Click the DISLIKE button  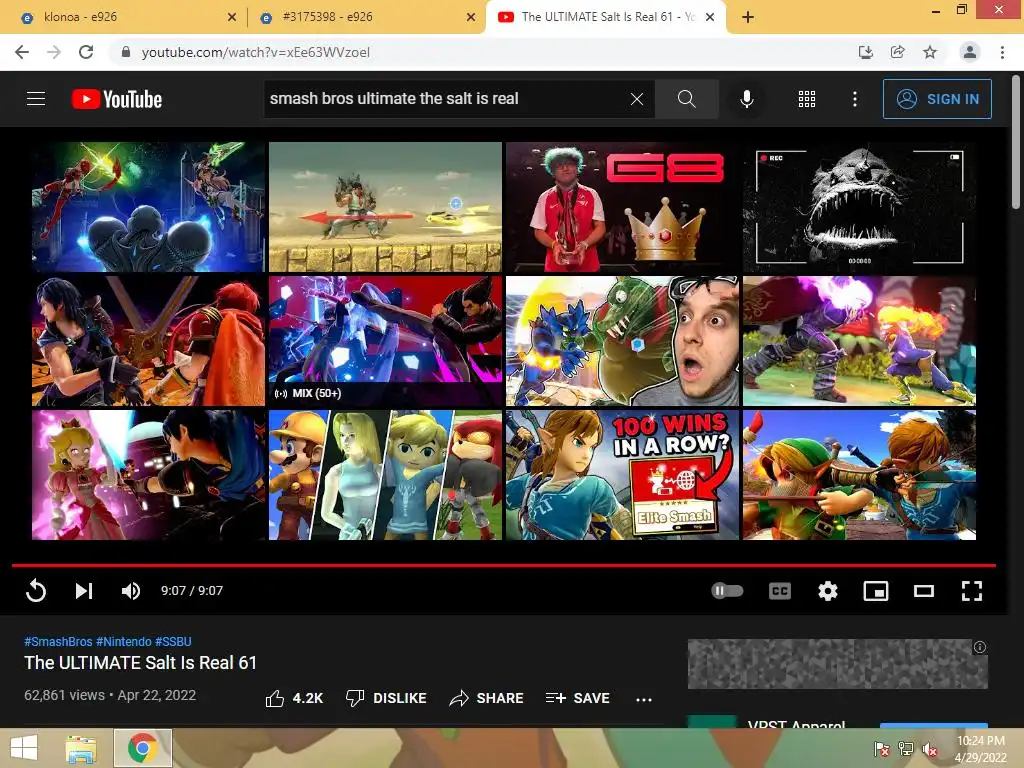coord(386,698)
